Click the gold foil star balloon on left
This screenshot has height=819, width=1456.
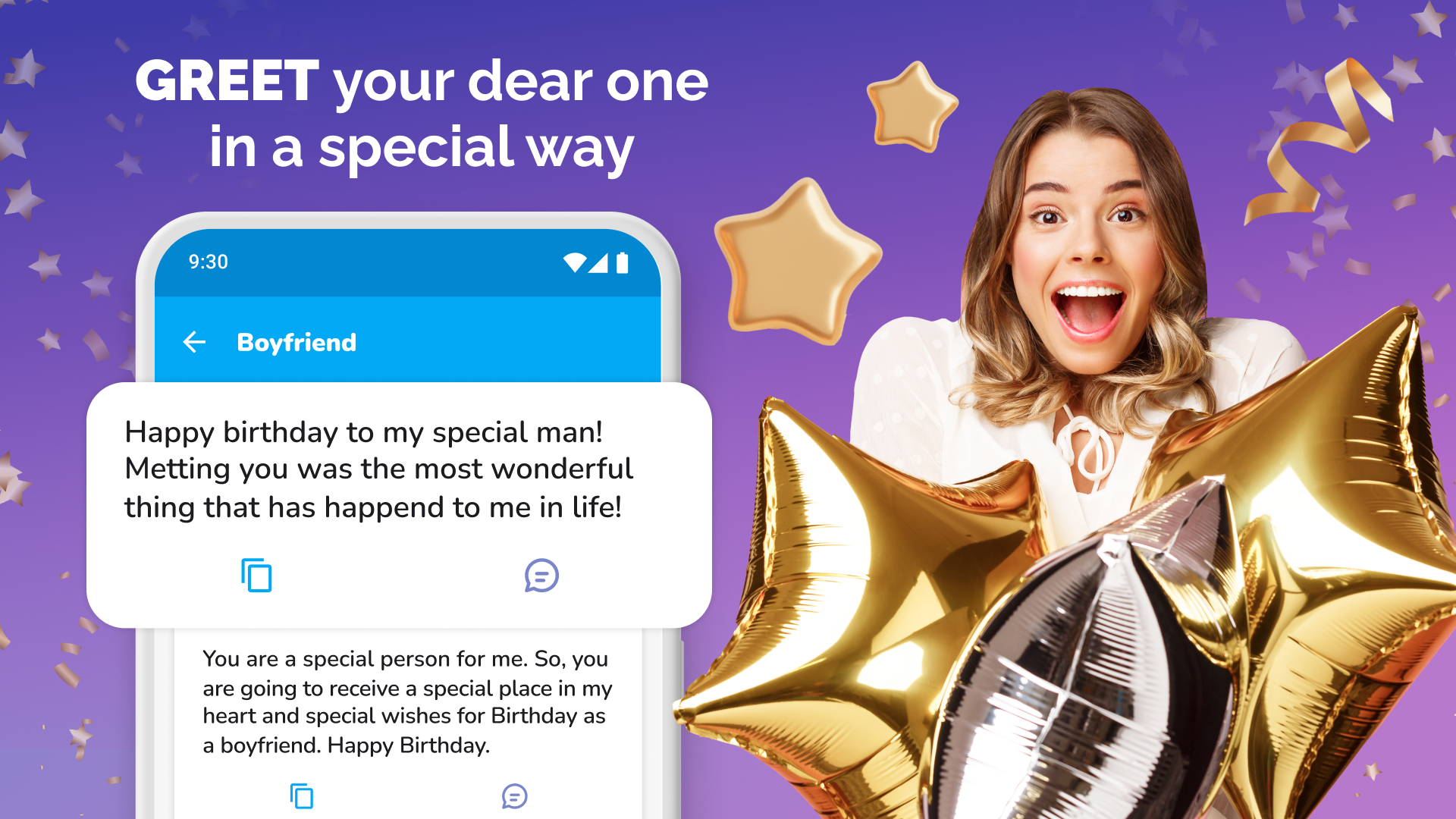pyautogui.click(x=849, y=607)
